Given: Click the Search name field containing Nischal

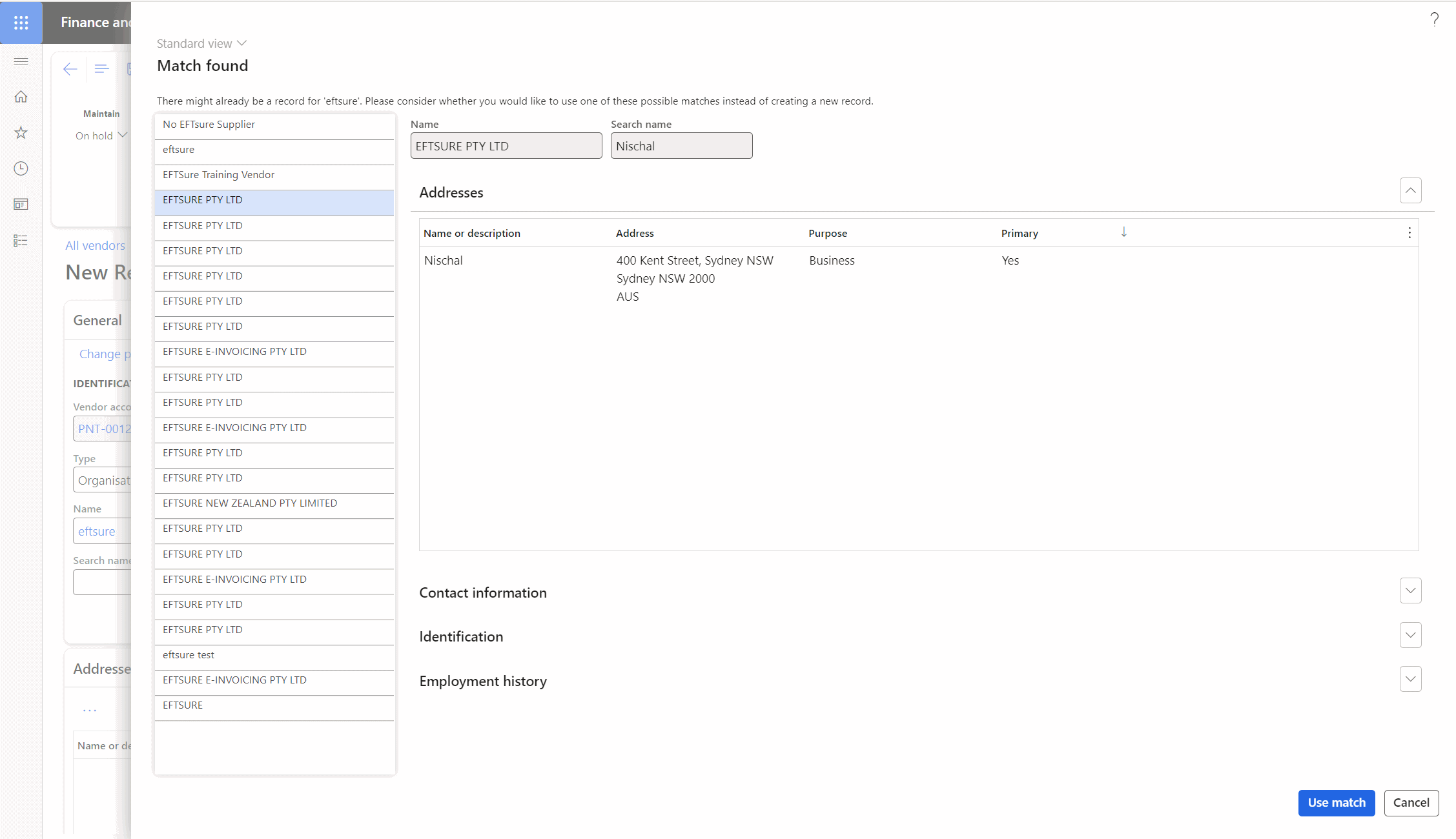Looking at the screenshot, I should 682,146.
